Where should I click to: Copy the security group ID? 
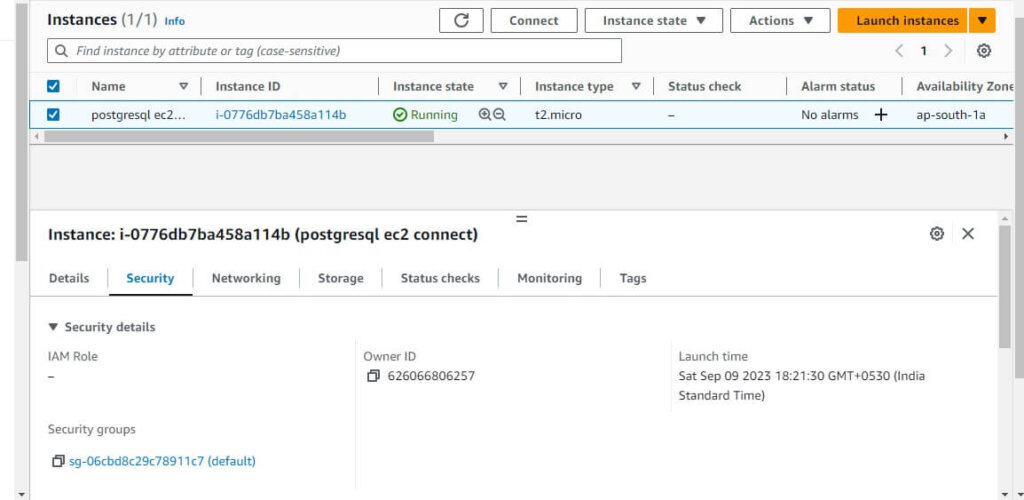coord(58,461)
